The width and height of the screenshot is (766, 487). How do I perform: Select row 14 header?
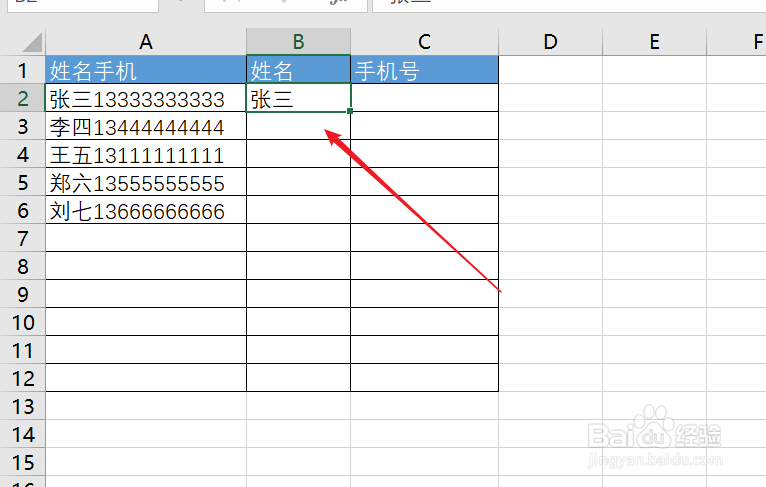(x=22, y=434)
